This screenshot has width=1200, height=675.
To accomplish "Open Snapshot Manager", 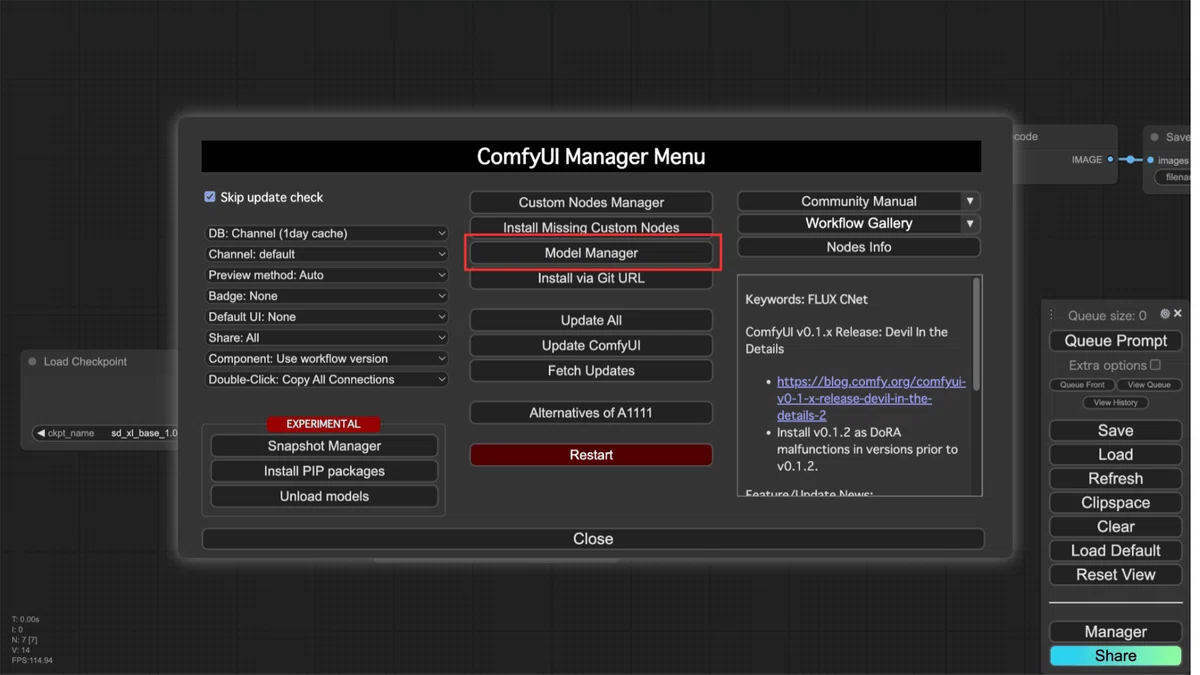I will [324, 446].
